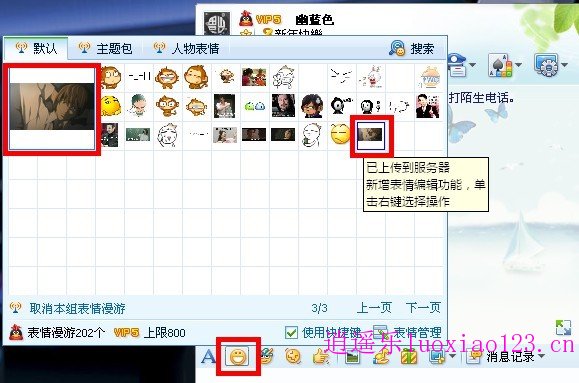Click the 表情漫游202个 text
This screenshot has width=579, height=383.
(x=66, y=333)
